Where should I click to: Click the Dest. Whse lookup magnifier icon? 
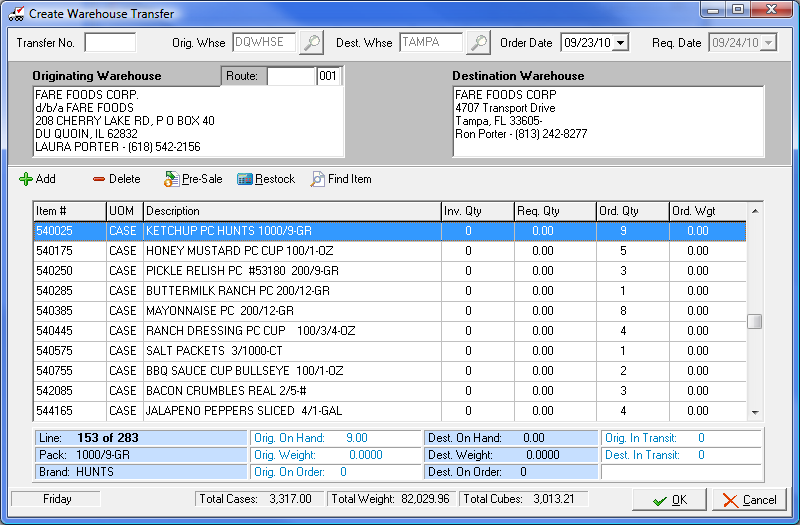click(479, 42)
